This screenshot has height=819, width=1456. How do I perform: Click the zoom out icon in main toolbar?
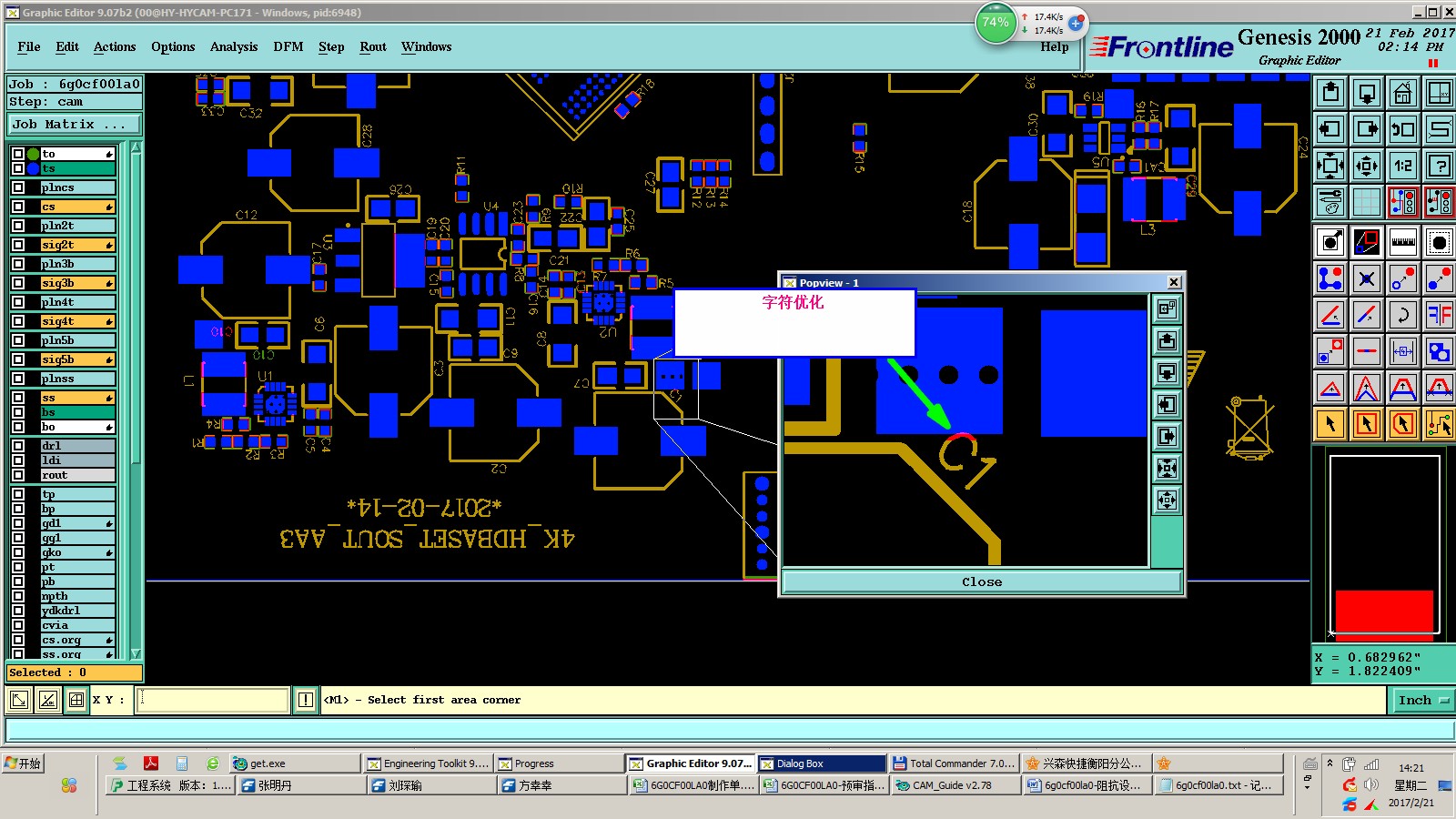(x=1367, y=166)
